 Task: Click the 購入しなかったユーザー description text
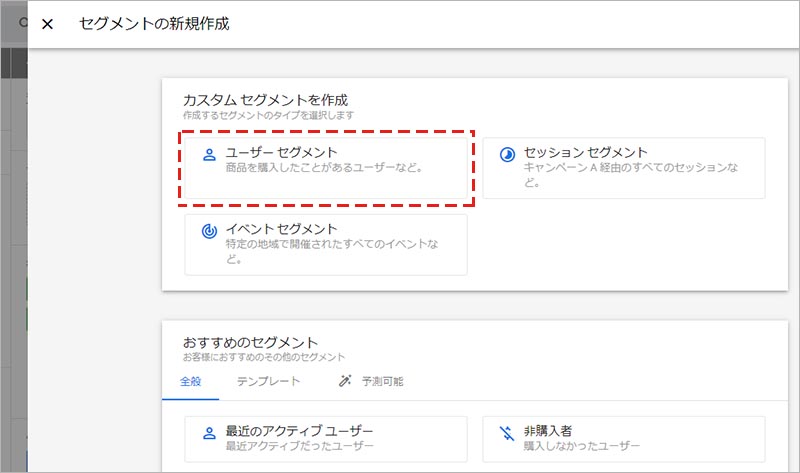point(582,446)
